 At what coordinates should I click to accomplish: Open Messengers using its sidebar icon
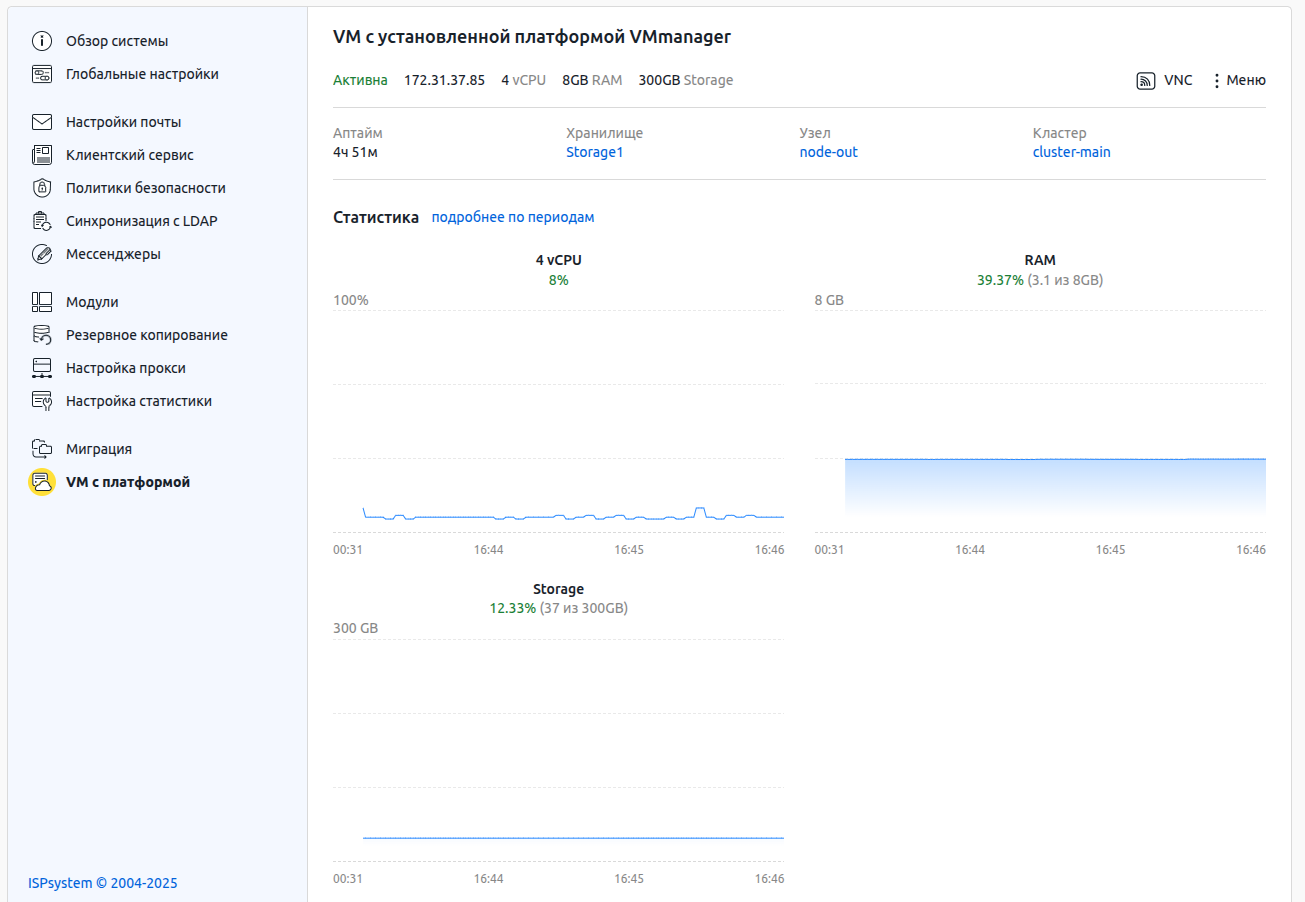[42, 254]
